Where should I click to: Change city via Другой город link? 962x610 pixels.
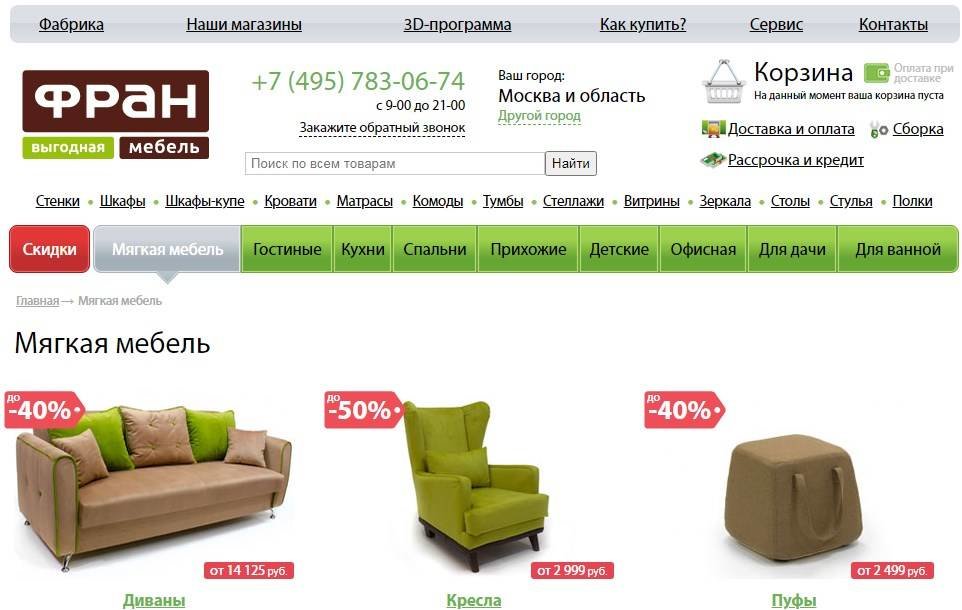(539, 115)
